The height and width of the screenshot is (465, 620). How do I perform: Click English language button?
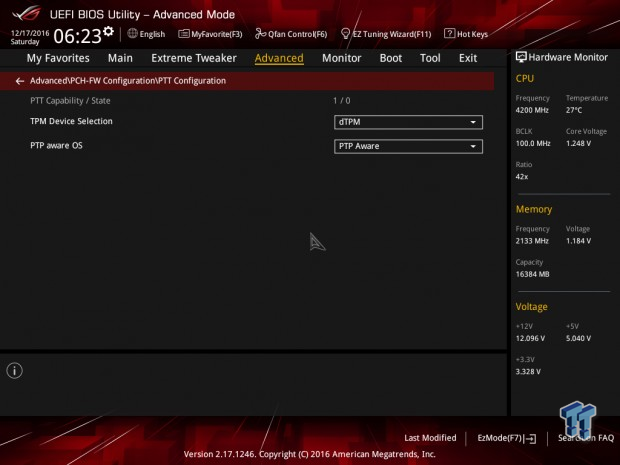point(152,34)
